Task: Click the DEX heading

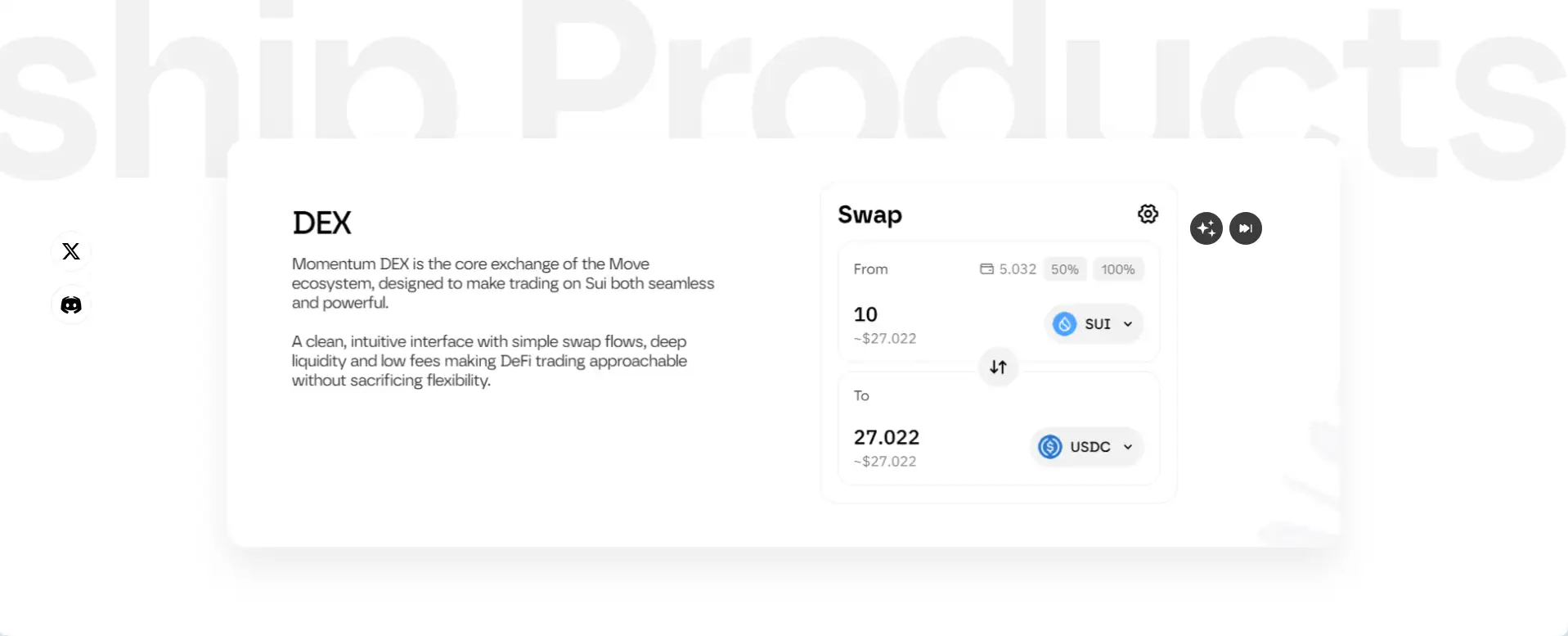Action: click(321, 223)
